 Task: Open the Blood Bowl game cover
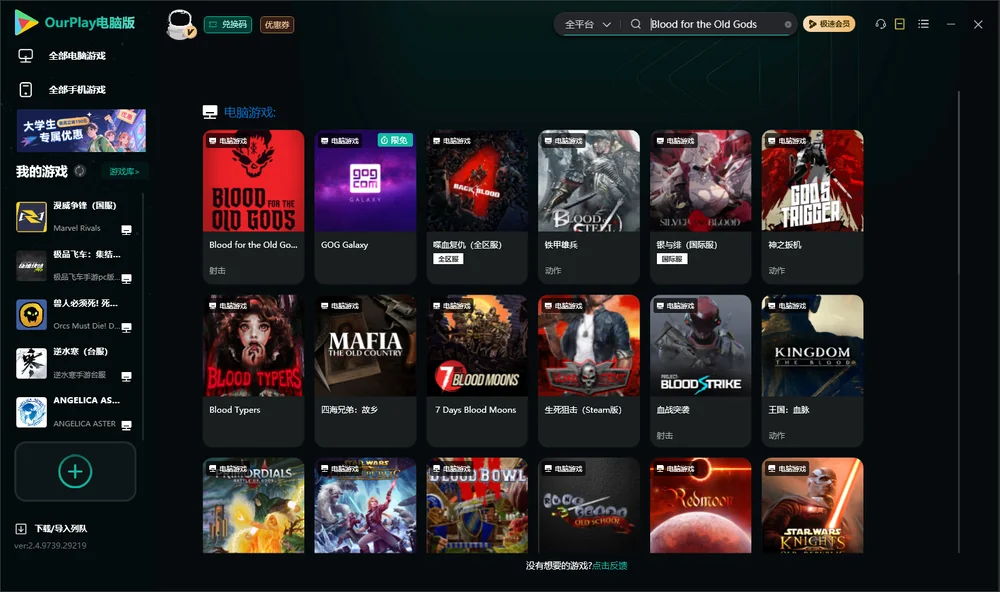[x=477, y=505]
